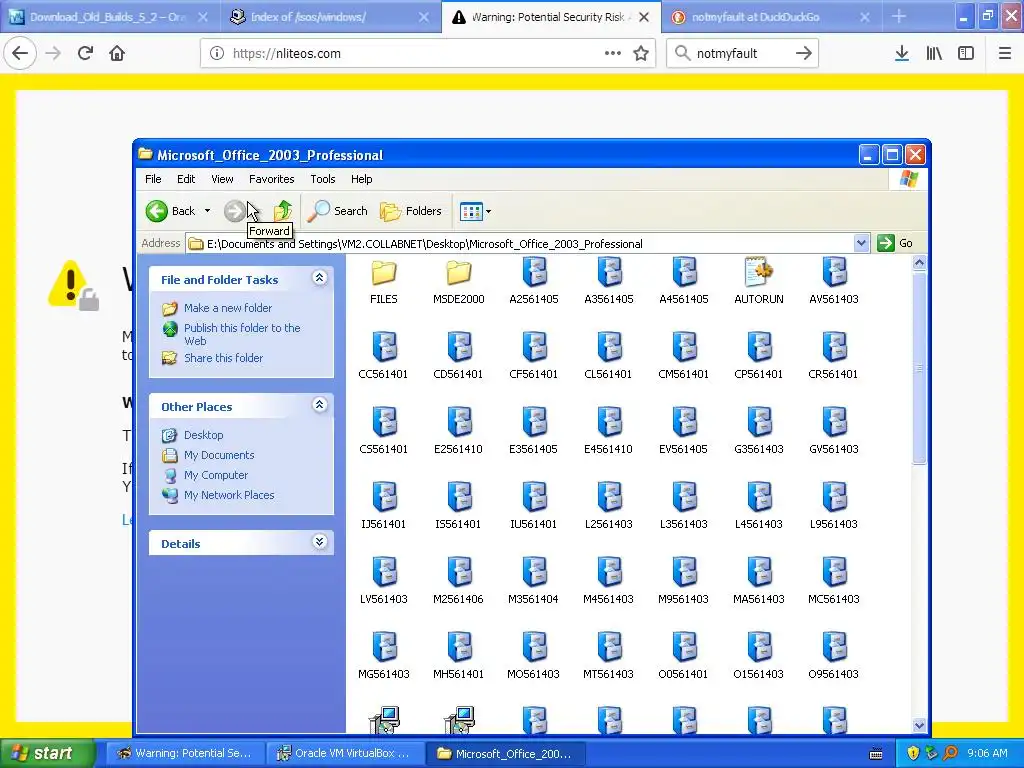Select the A2561405 cabinet file
Screen dimensions: 1024x768
[534, 272]
